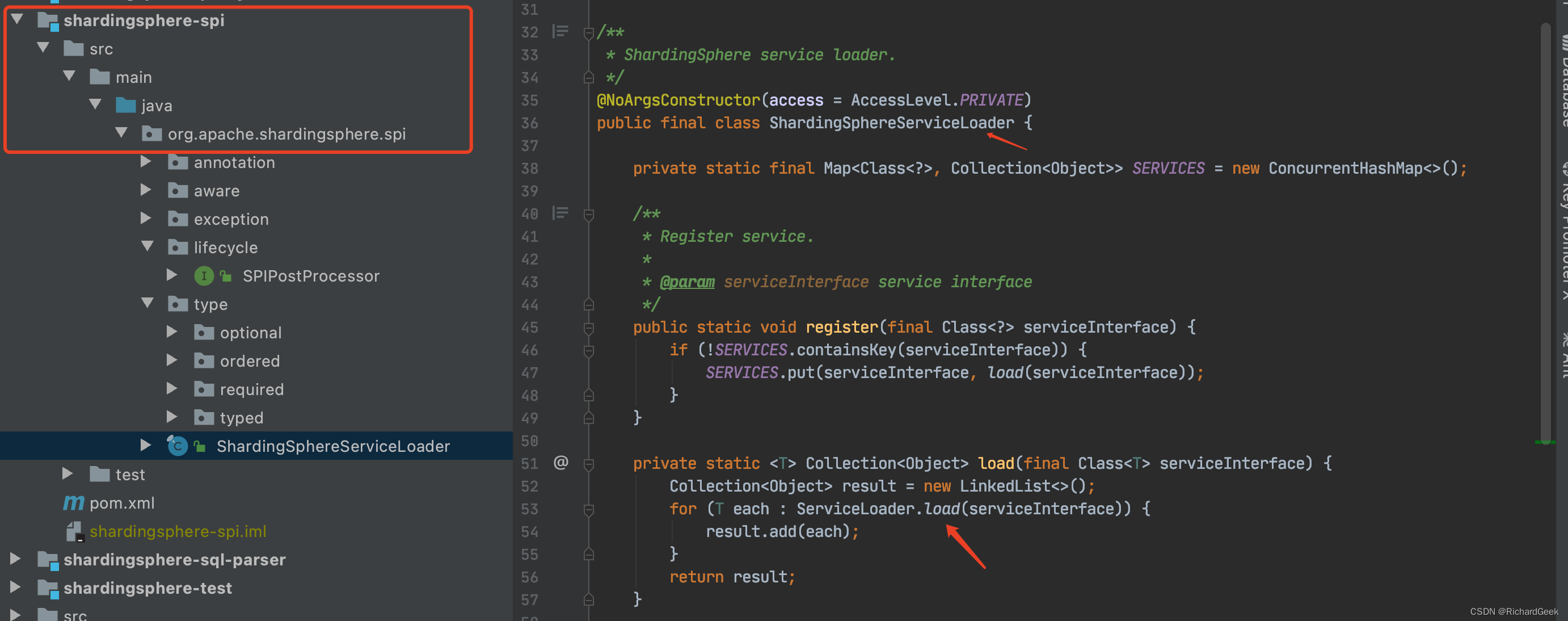Select shardingsphere-spi in project tree
This screenshot has height=621, width=1568.
[144, 20]
